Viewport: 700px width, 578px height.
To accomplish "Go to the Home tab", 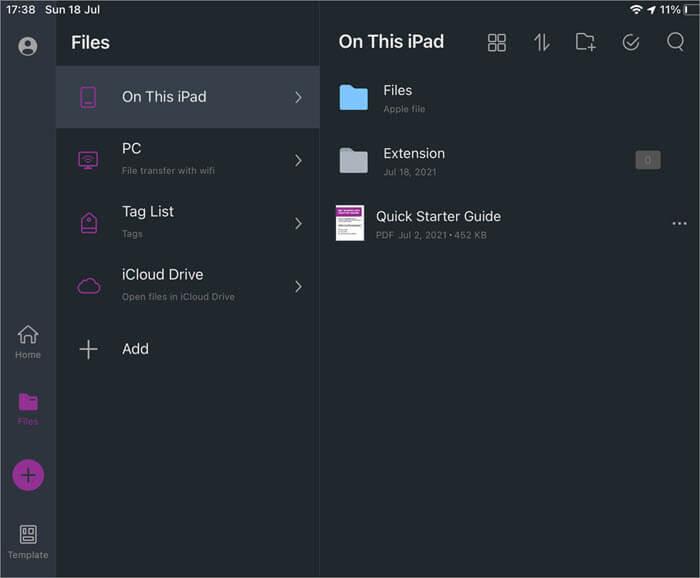I will click(x=28, y=341).
